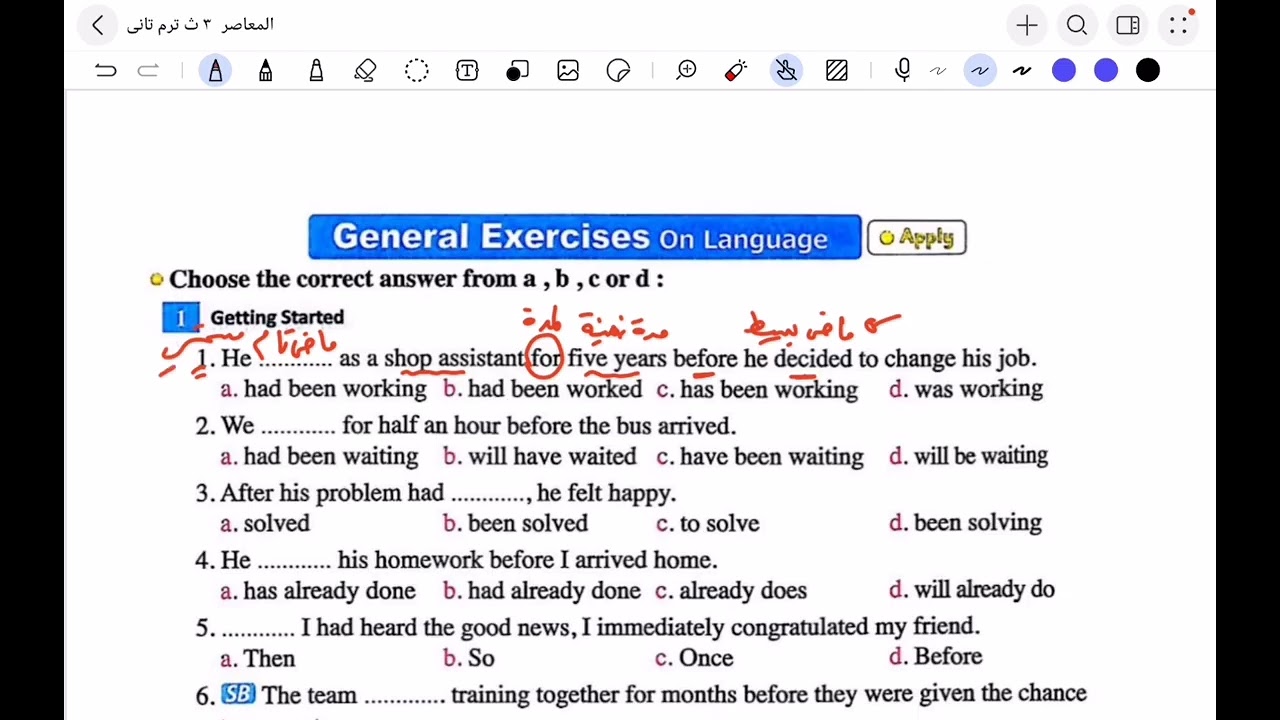Tap answer 'had been waiting' in question 2
1280x720 pixels.
pos(331,457)
